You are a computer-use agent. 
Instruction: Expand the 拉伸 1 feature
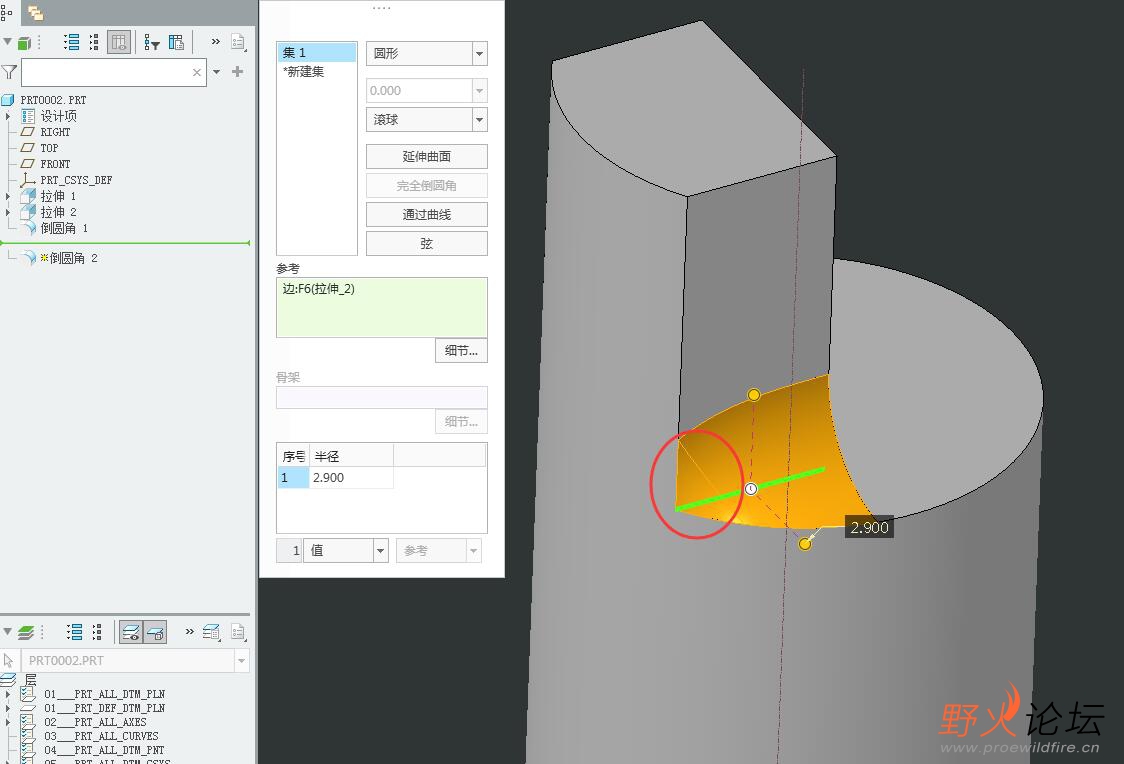(8, 196)
